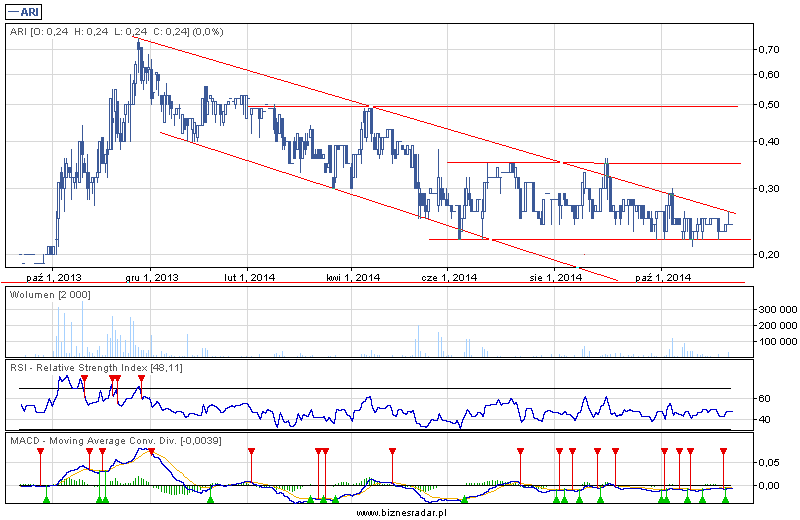Open the www.biznesradar.pl link below the chart
800x520 pixels.
coord(401,512)
